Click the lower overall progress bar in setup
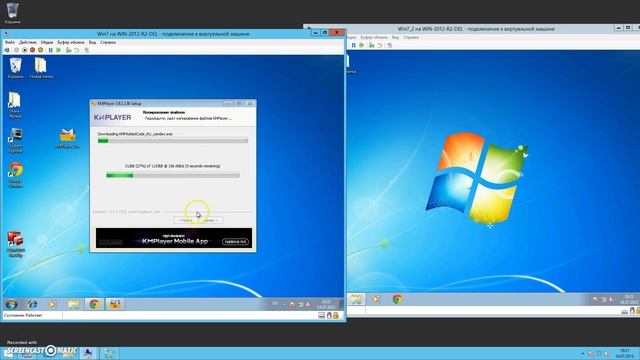The image size is (640, 360). [173, 175]
